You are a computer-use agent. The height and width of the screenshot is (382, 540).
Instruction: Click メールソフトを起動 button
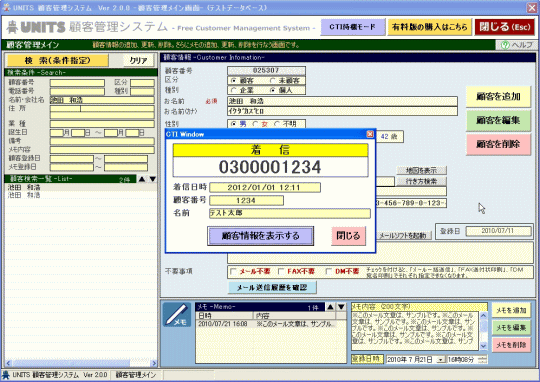click(x=403, y=236)
